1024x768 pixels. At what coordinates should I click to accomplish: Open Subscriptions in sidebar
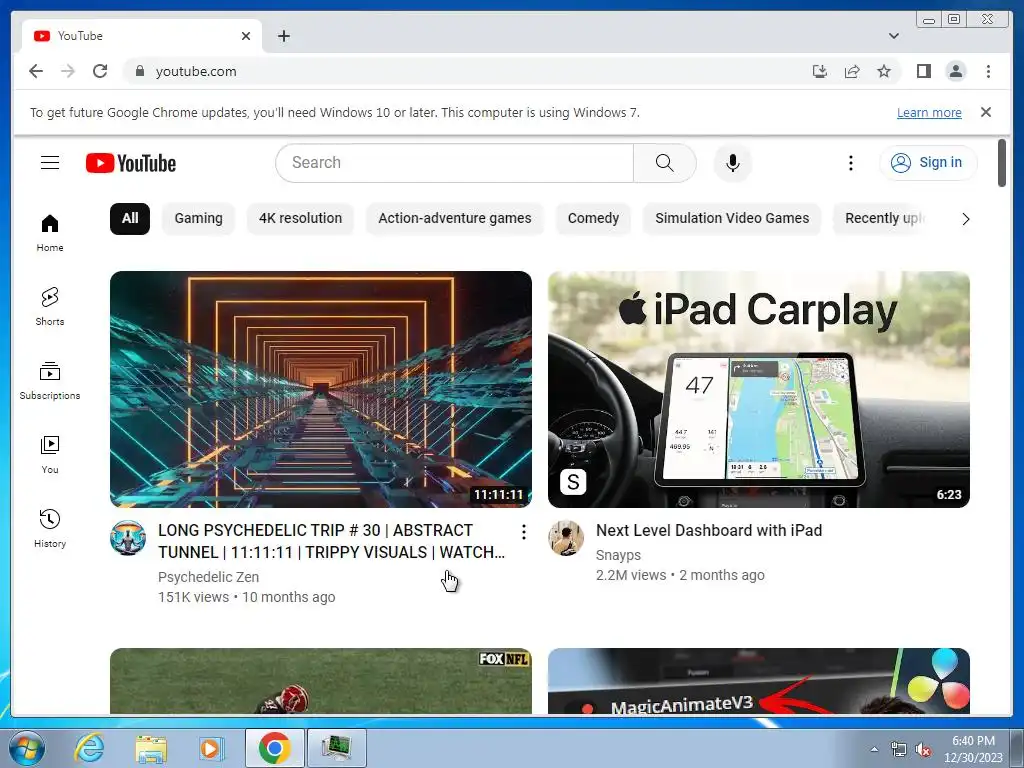(50, 381)
